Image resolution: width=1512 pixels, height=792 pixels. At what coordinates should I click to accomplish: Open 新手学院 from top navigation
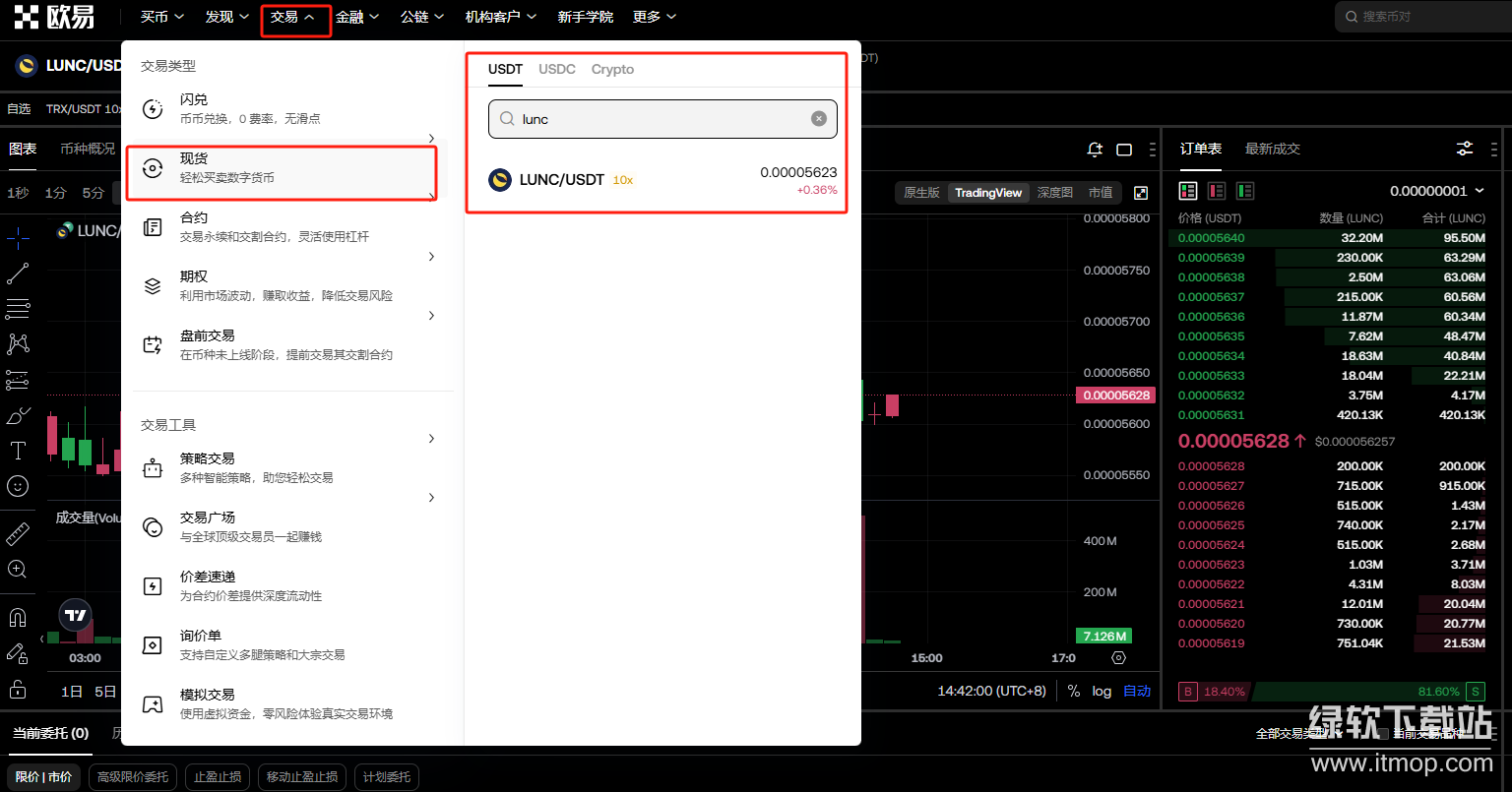585,17
